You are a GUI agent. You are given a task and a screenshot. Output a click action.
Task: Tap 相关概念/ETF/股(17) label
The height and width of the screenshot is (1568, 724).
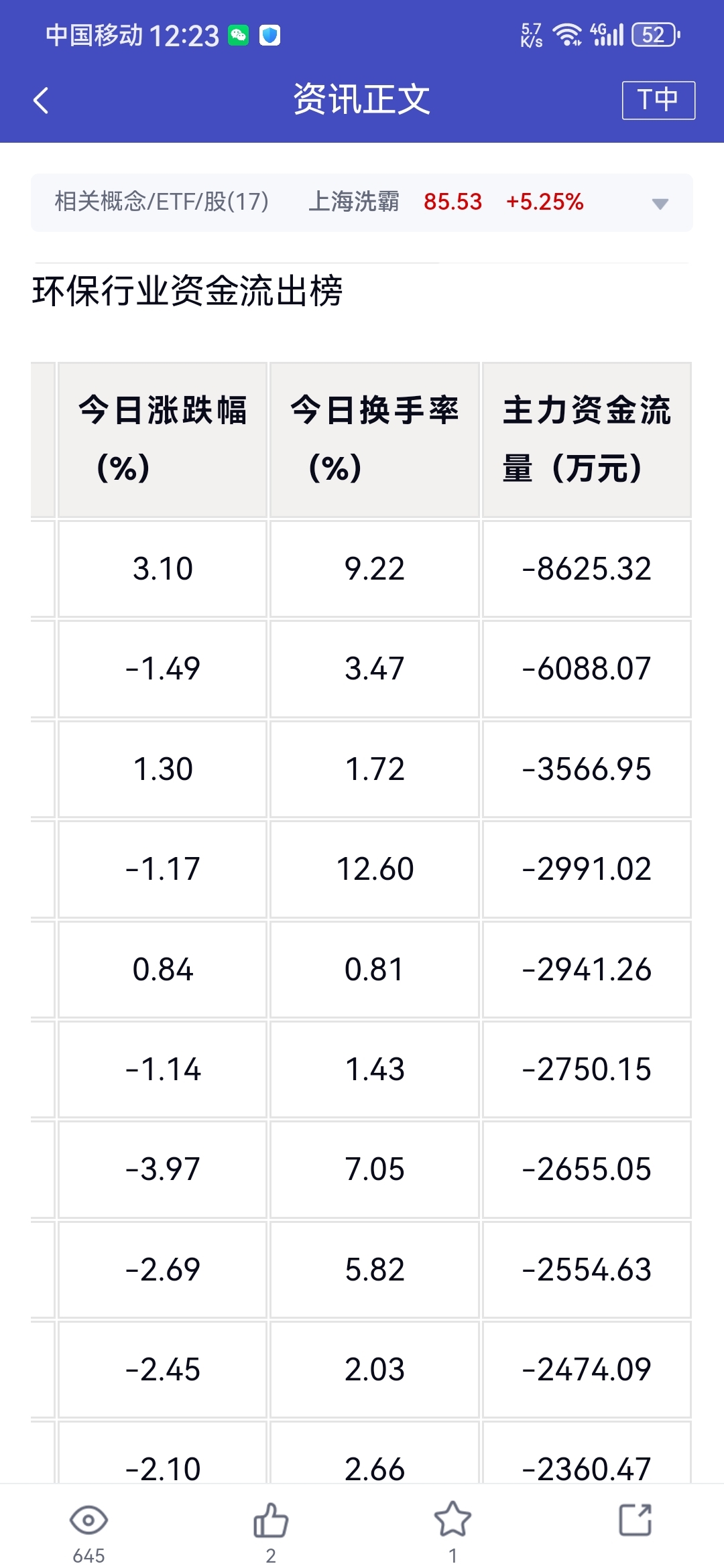(162, 202)
